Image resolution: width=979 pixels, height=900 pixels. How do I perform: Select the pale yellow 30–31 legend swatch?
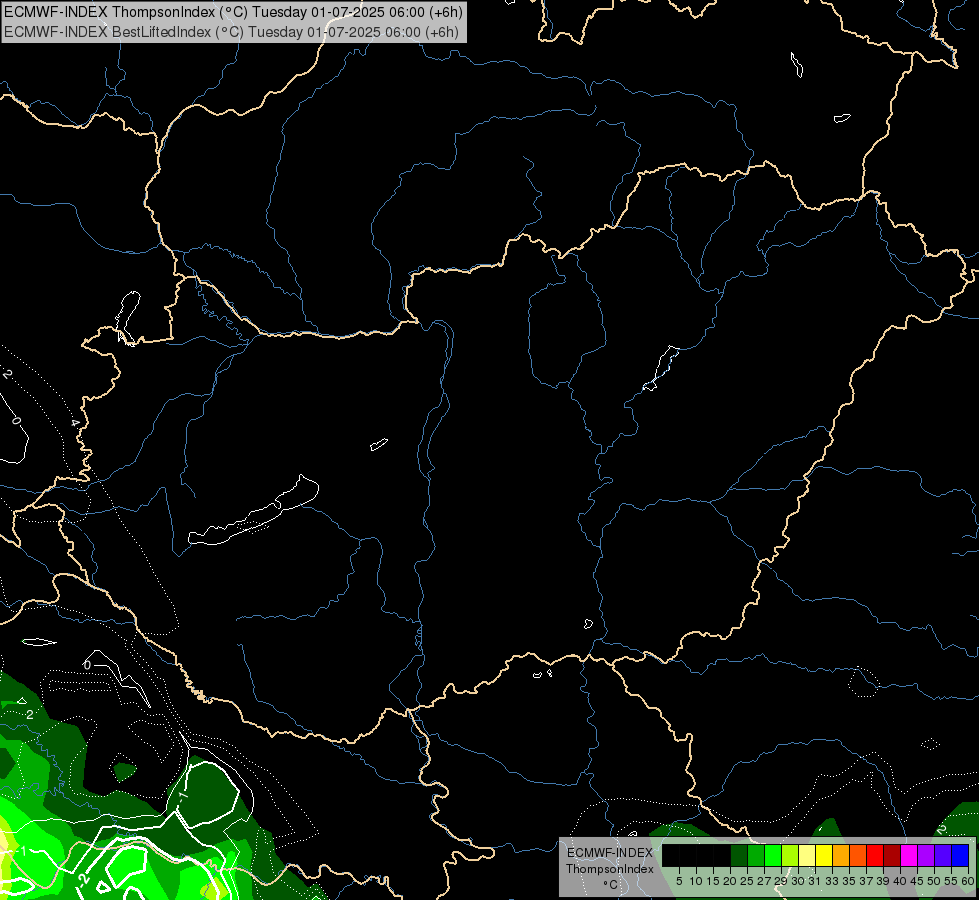point(807,855)
